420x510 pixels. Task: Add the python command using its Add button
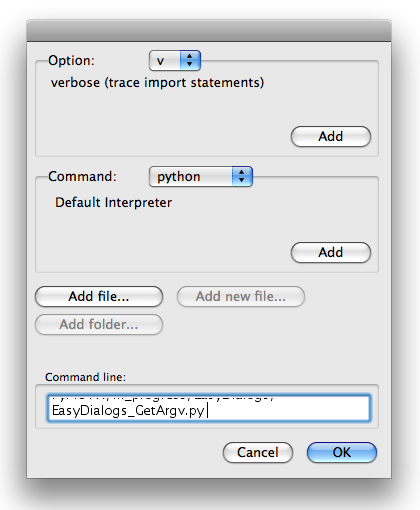click(331, 252)
